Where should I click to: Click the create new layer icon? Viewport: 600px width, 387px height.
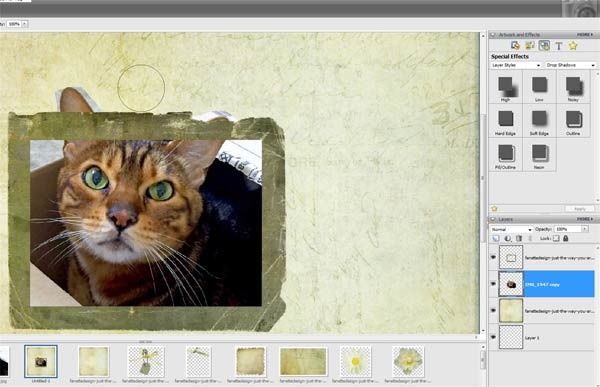pos(496,238)
